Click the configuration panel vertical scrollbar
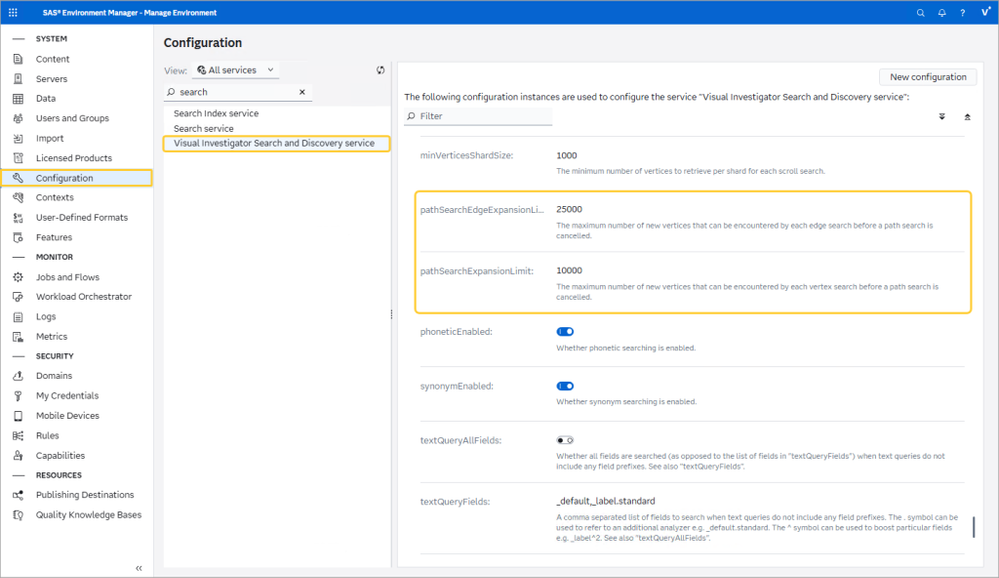The height and width of the screenshot is (578, 999). coord(974,527)
